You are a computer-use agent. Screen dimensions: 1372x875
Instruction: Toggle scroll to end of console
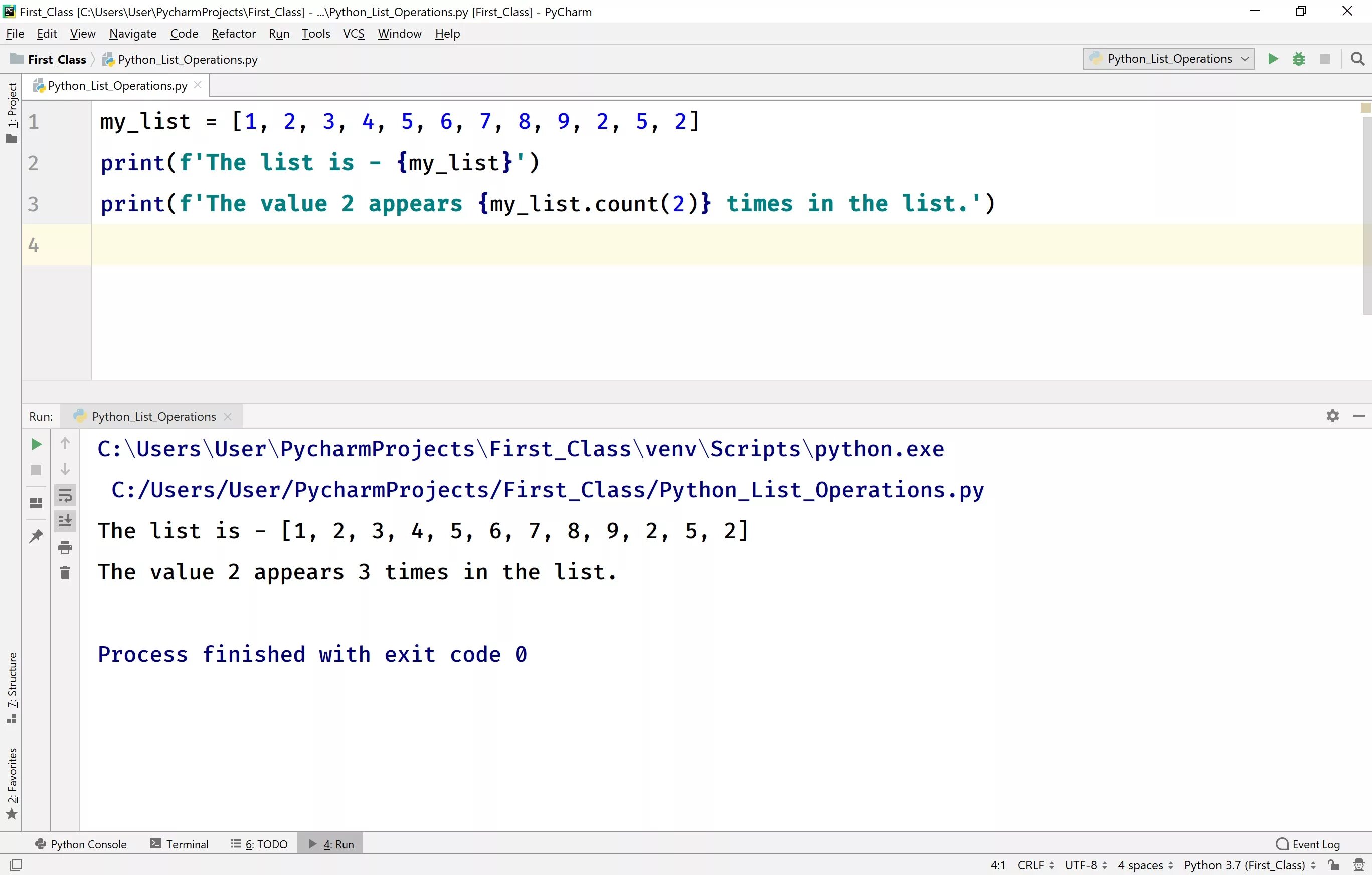(x=65, y=520)
